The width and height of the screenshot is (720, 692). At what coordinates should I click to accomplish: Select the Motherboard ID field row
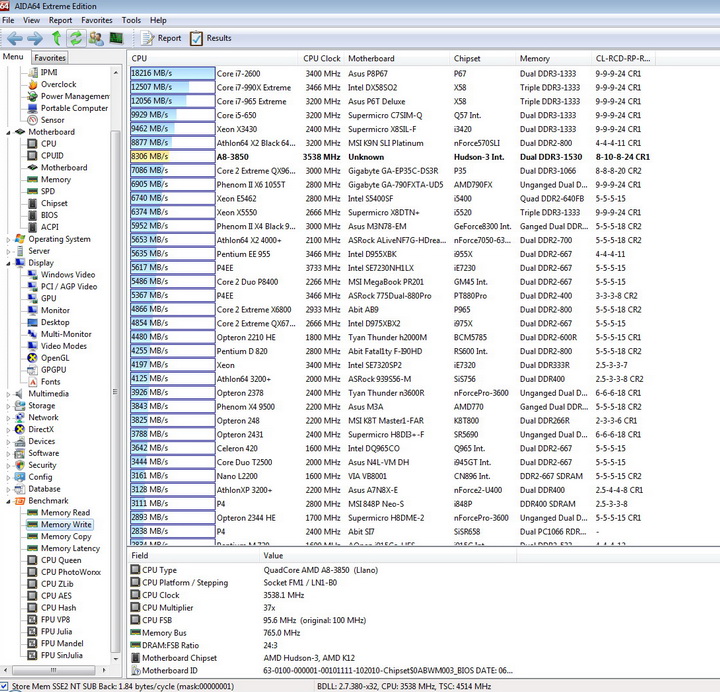click(321, 670)
